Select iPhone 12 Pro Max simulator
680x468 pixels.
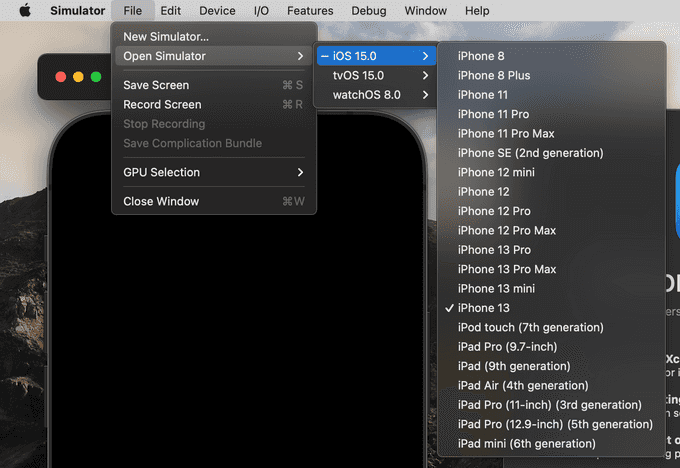pos(552,230)
